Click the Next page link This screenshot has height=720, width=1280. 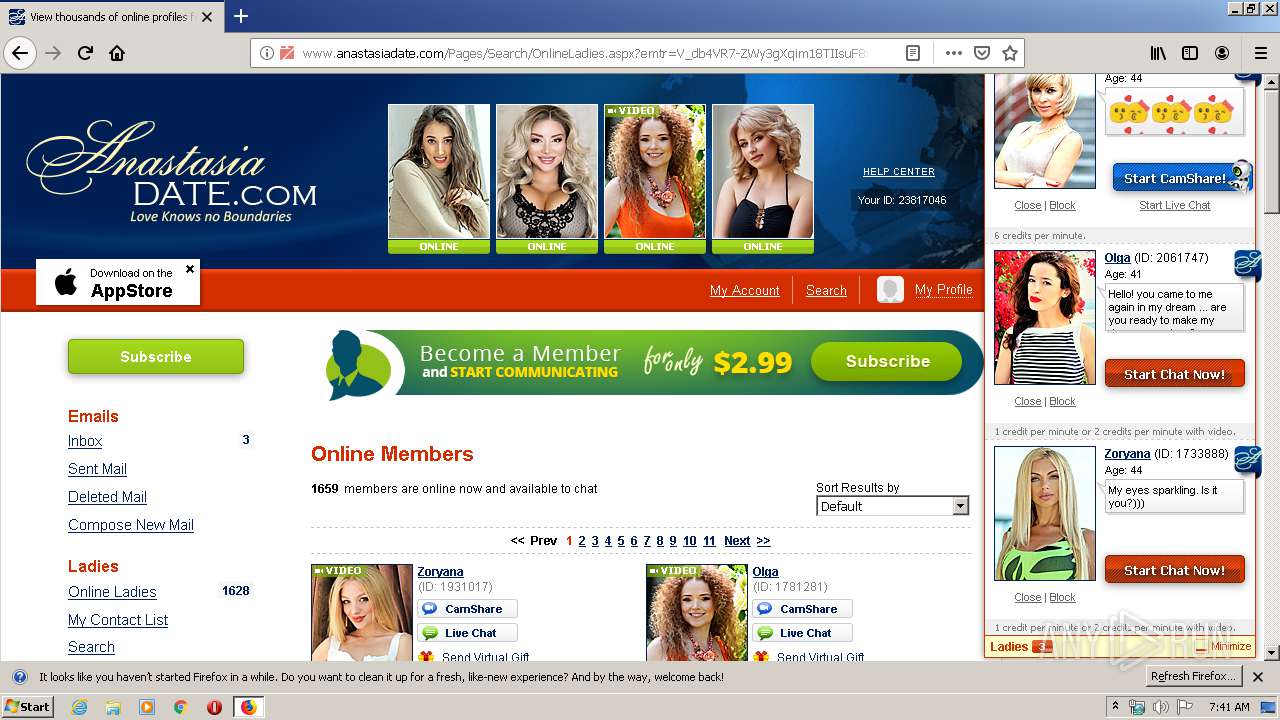[737, 541]
